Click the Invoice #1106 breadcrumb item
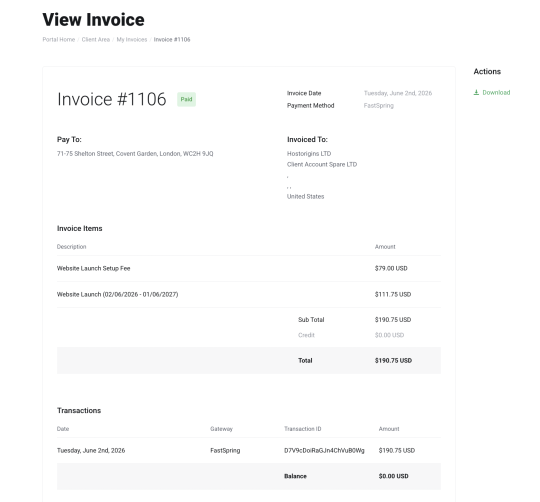Screen dimensions: 540x502 (x=172, y=40)
